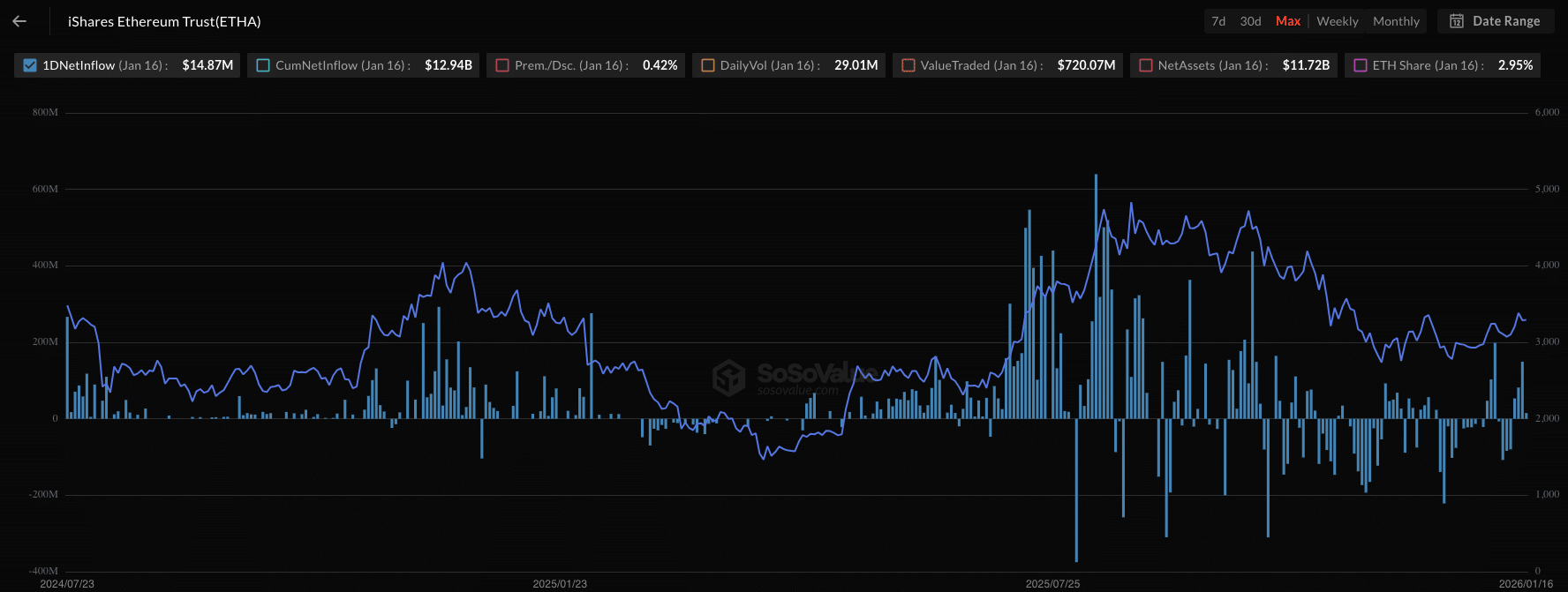Click the $720.07M value traded figure
This screenshot has width=1568, height=592.
1086,65
